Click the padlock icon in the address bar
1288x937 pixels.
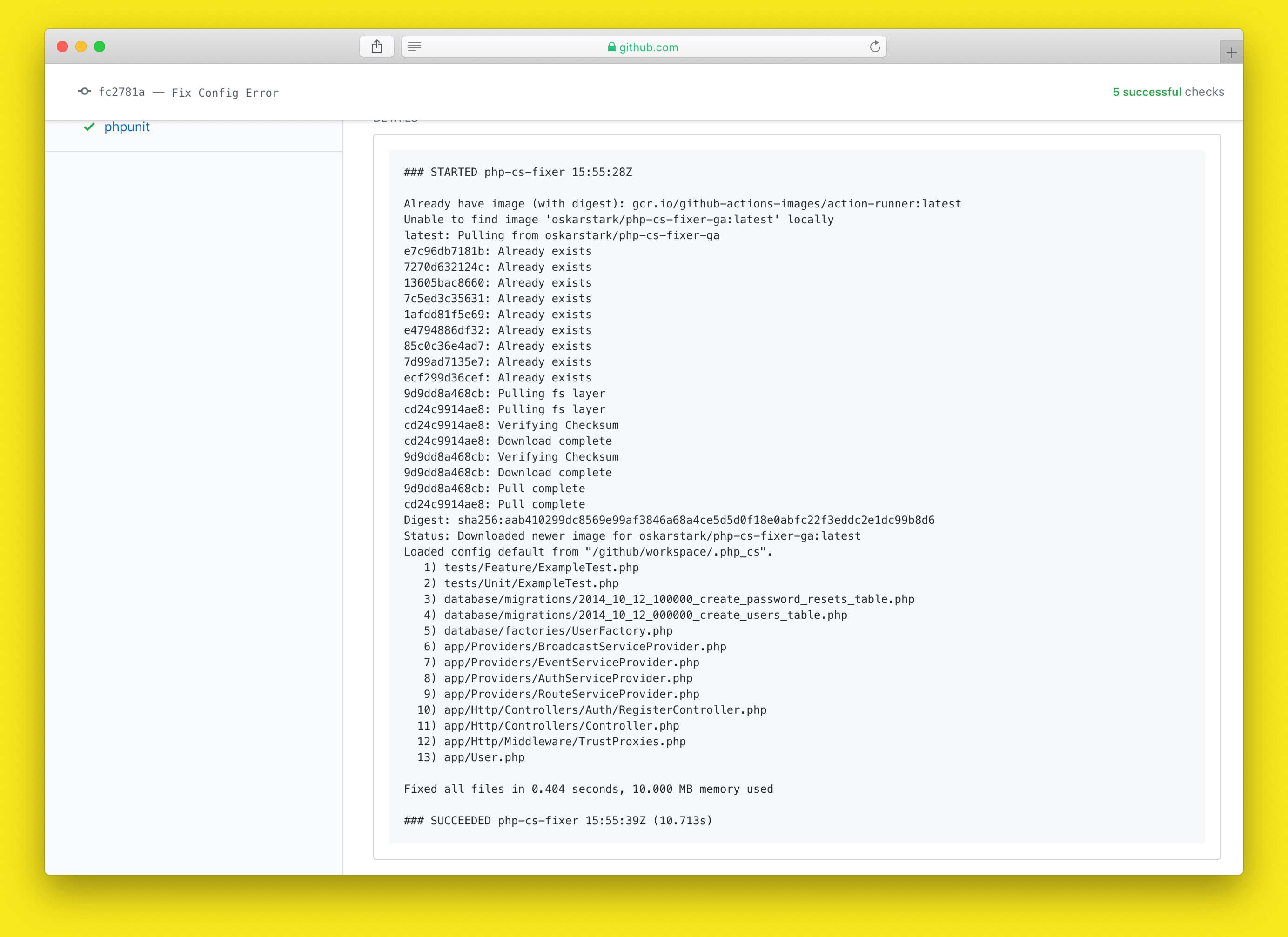(611, 47)
